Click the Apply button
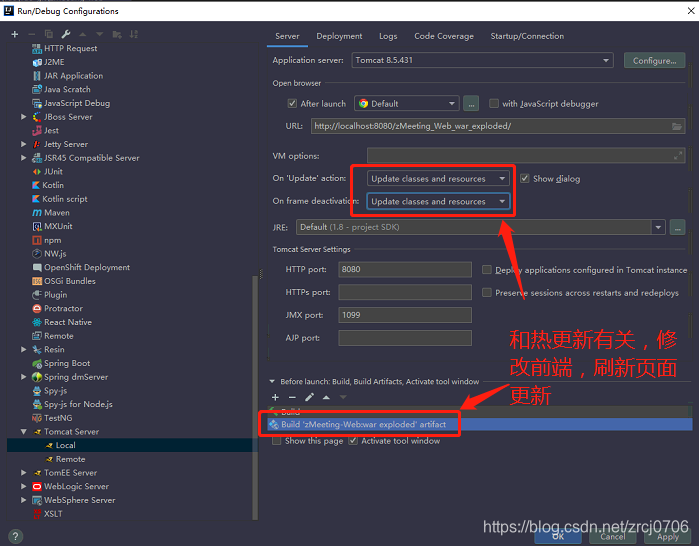 (668, 537)
